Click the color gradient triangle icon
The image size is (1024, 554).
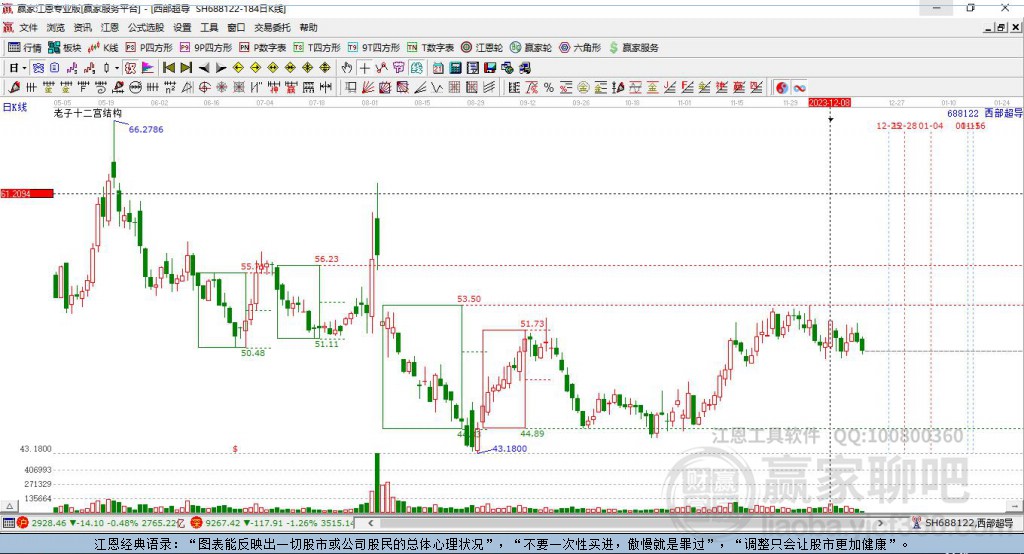tap(148, 68)
